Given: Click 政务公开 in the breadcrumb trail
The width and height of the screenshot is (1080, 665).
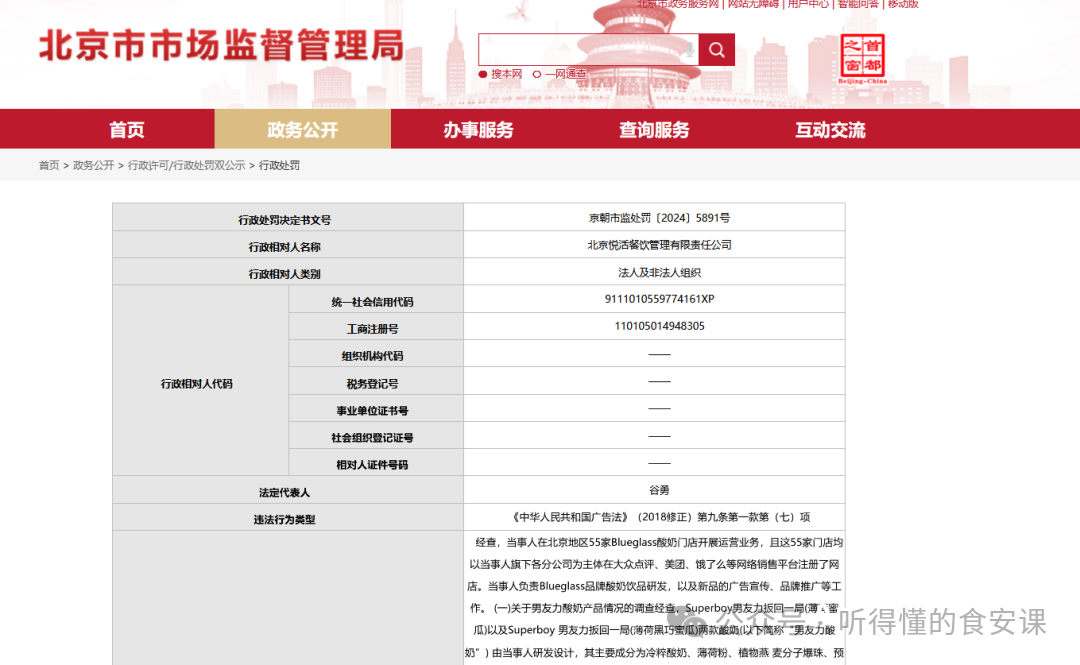Looking at the screenshot, I should point(93,165).
